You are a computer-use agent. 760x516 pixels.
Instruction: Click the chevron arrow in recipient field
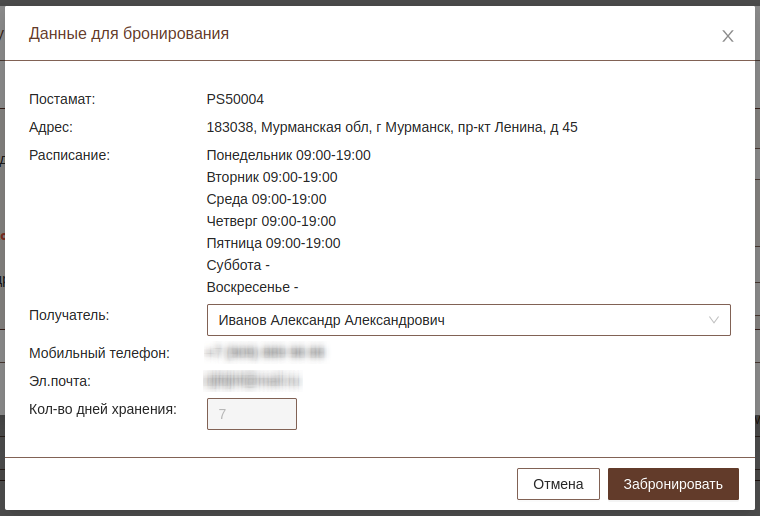click(714, 320)
